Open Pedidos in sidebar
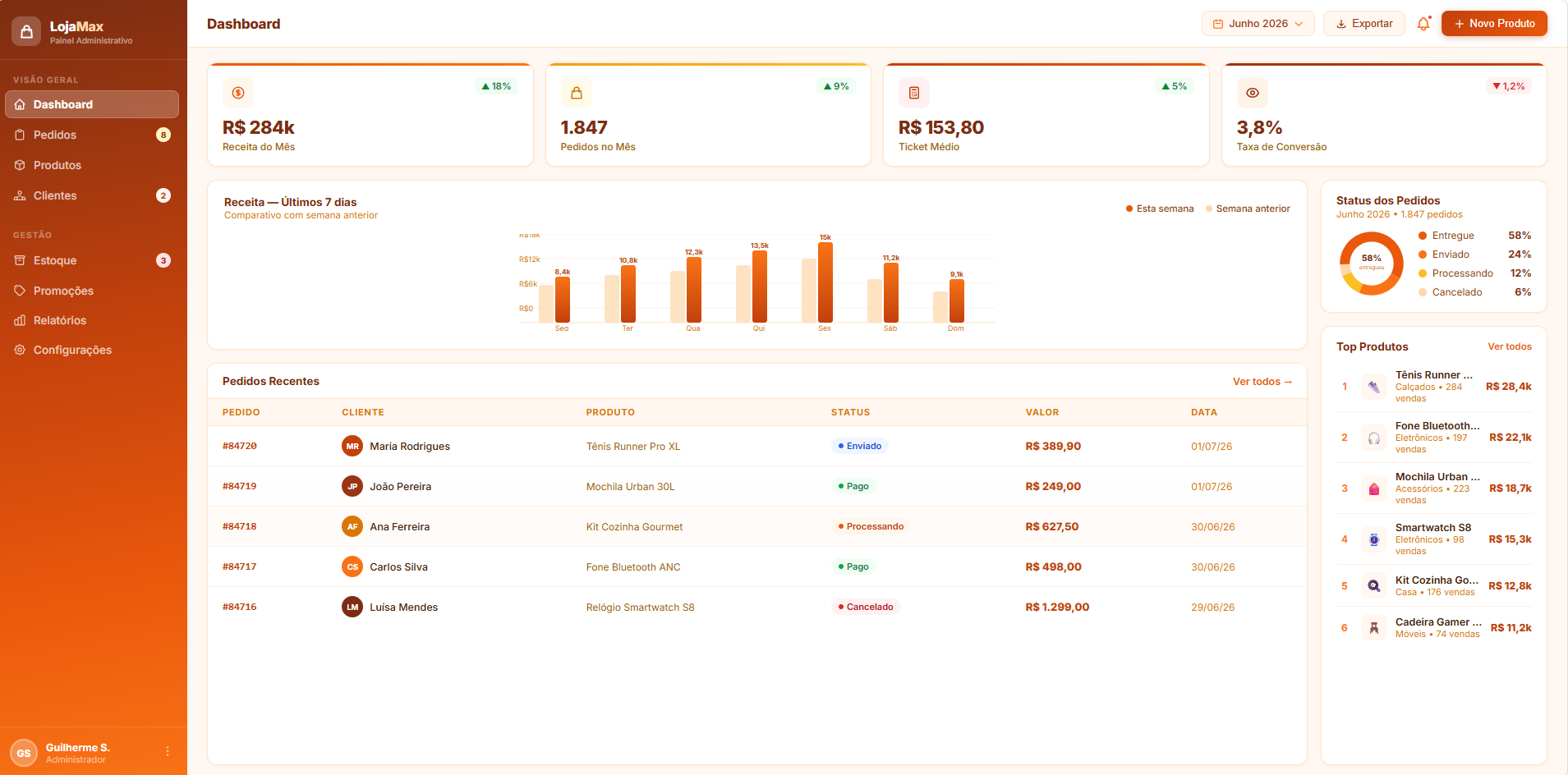This screenshot has height=775, width=1568. tap(92, 135)
